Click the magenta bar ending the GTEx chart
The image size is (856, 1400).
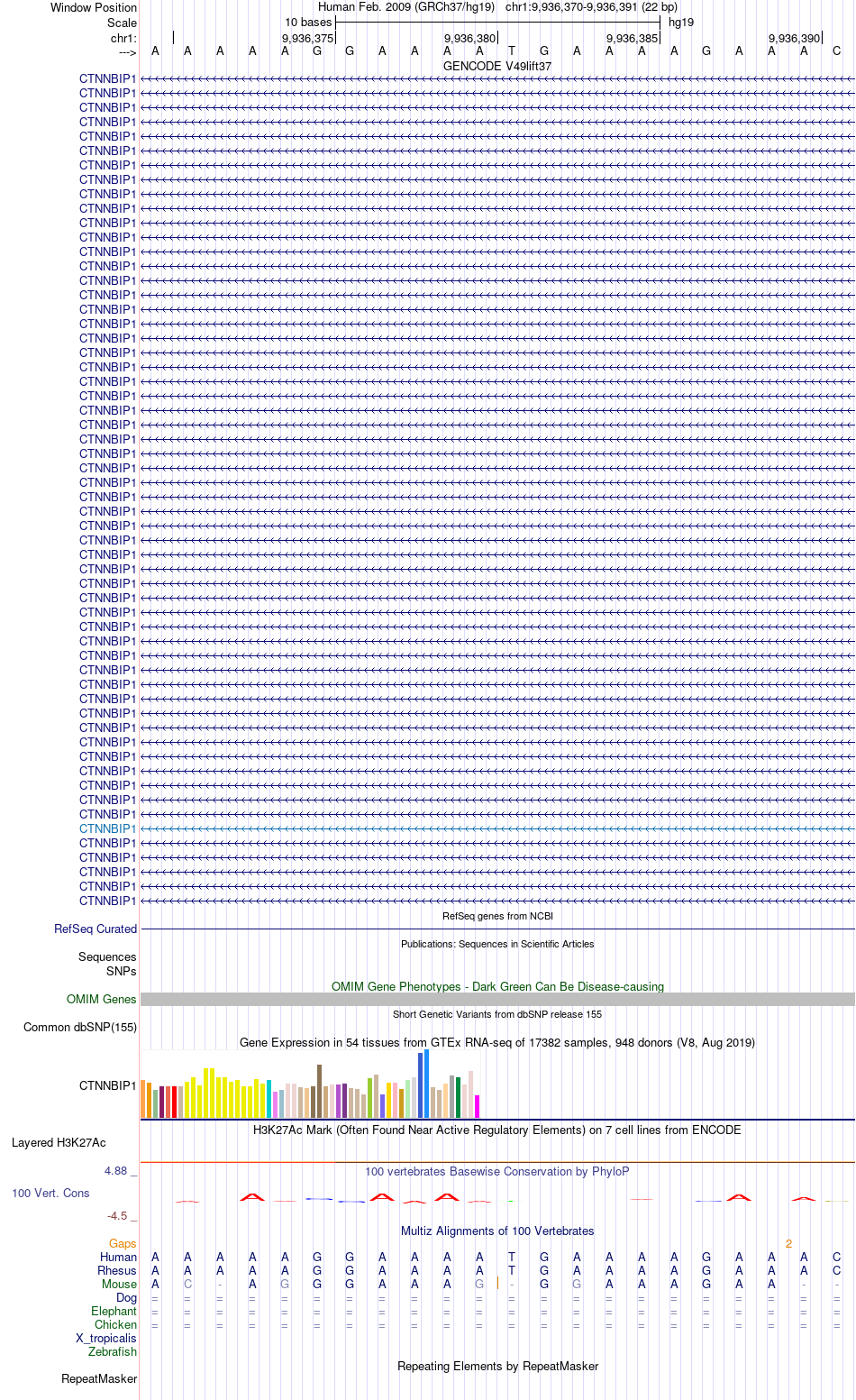pos(477,1107)
